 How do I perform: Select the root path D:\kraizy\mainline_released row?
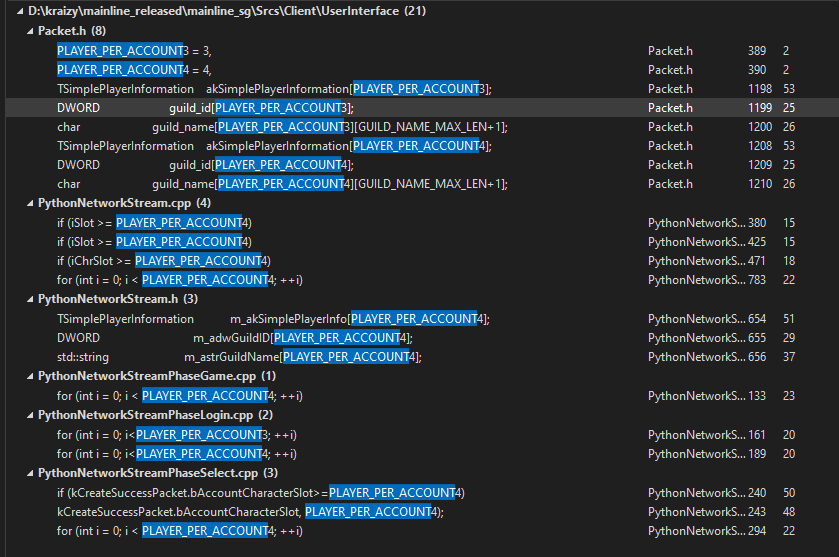point(227,11)
